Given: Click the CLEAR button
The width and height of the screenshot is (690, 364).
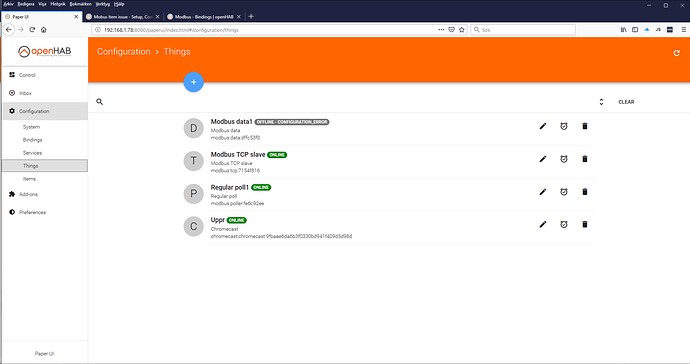Looking at the screenshot, I should [626, 102].
